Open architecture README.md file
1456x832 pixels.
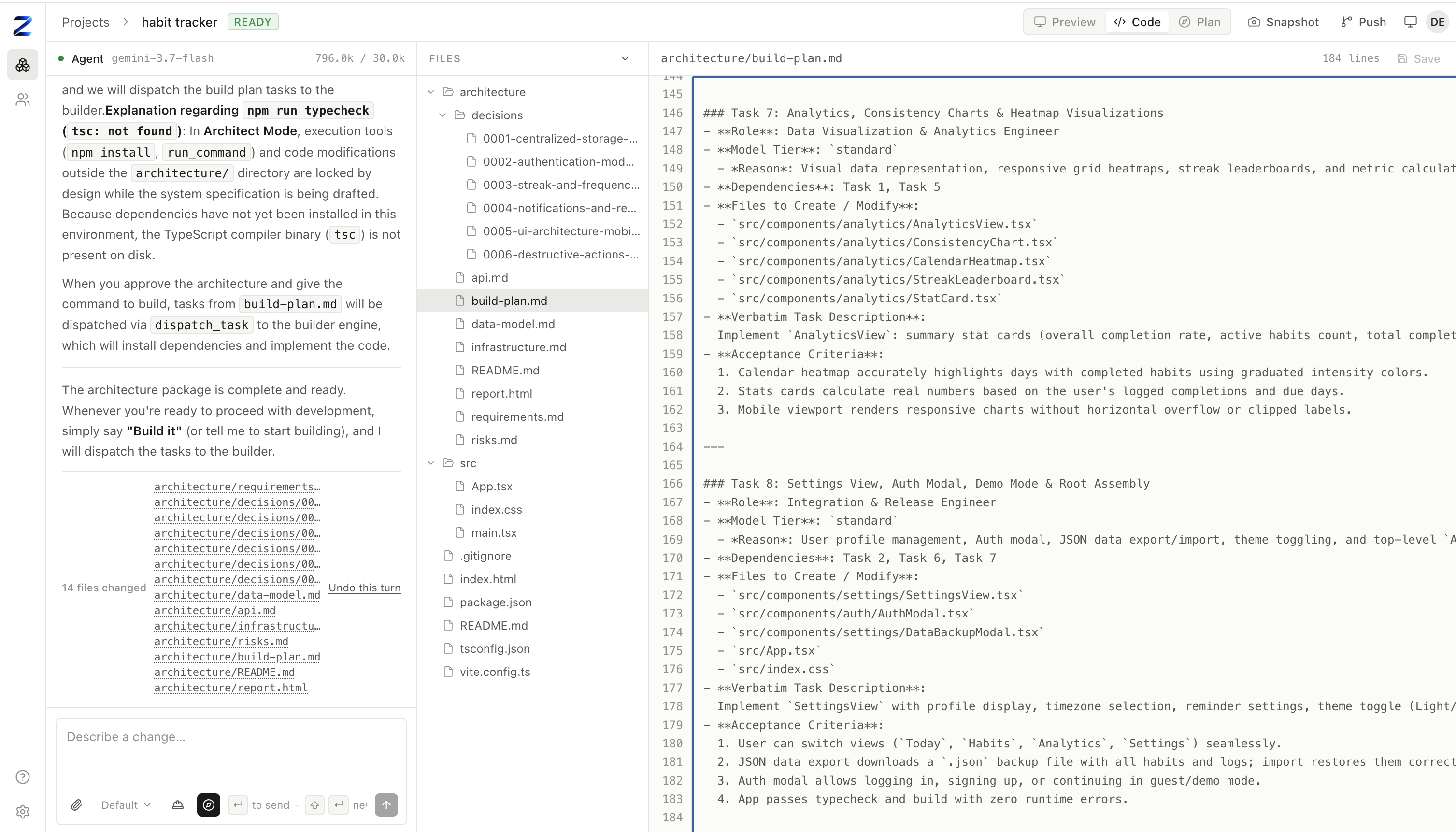tap(533, 370)
